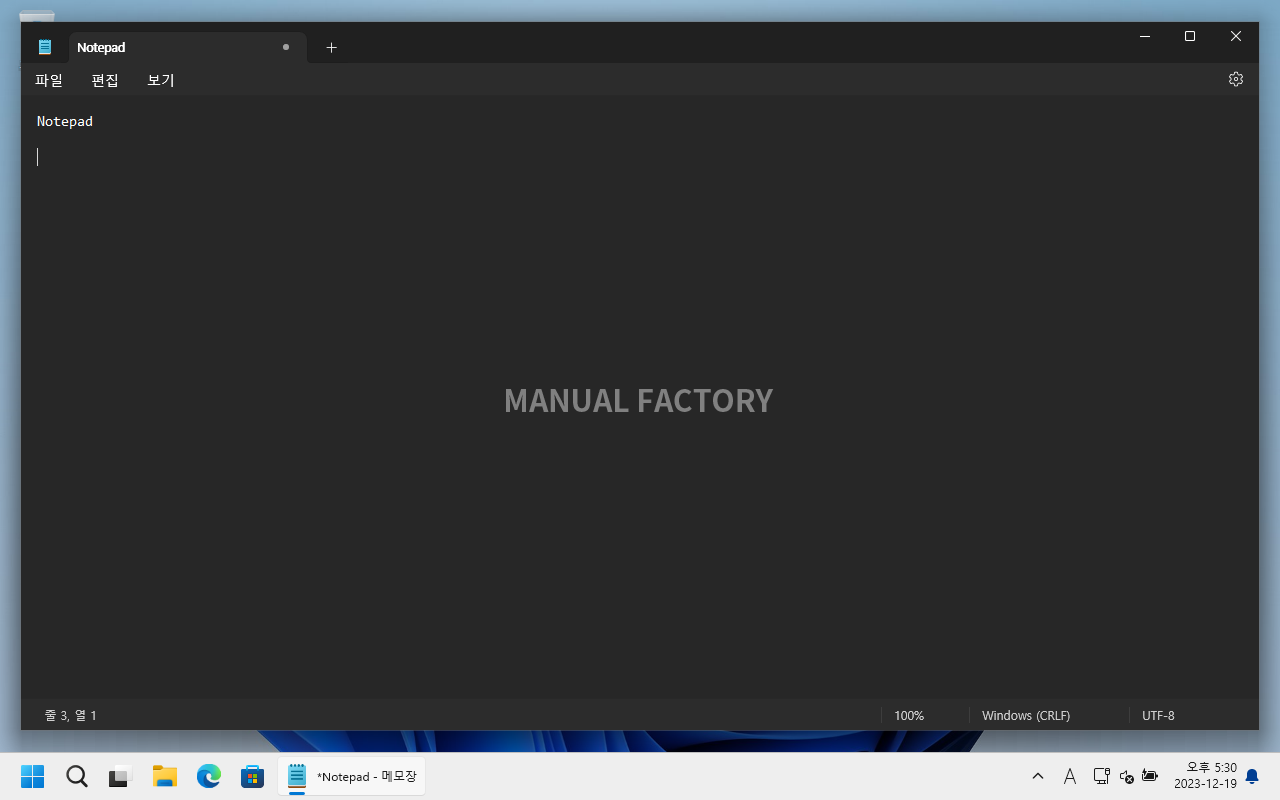
Task: Close the Notepad window
Action: [1236, 36]
